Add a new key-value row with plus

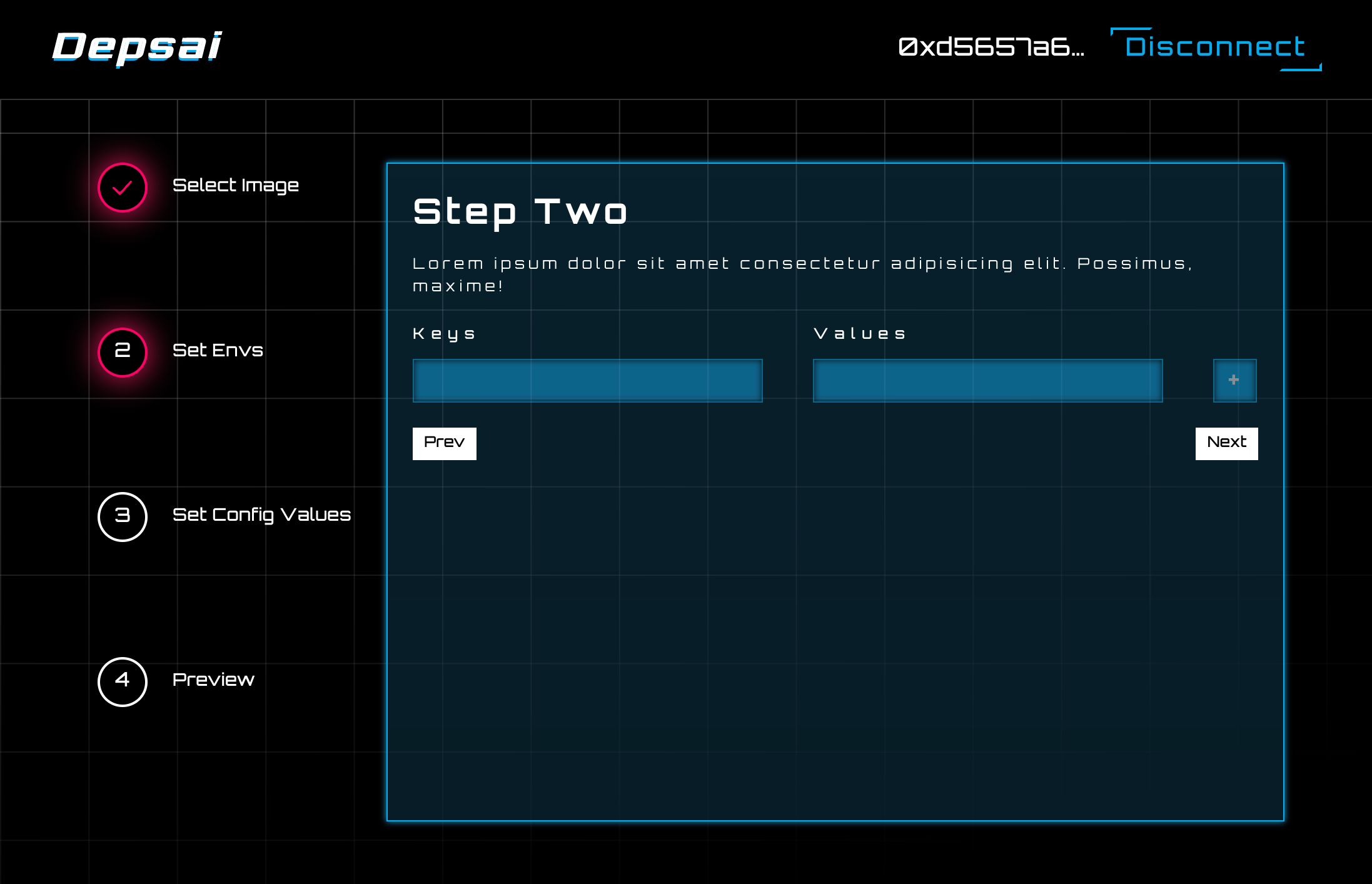tap(1234, 380)
